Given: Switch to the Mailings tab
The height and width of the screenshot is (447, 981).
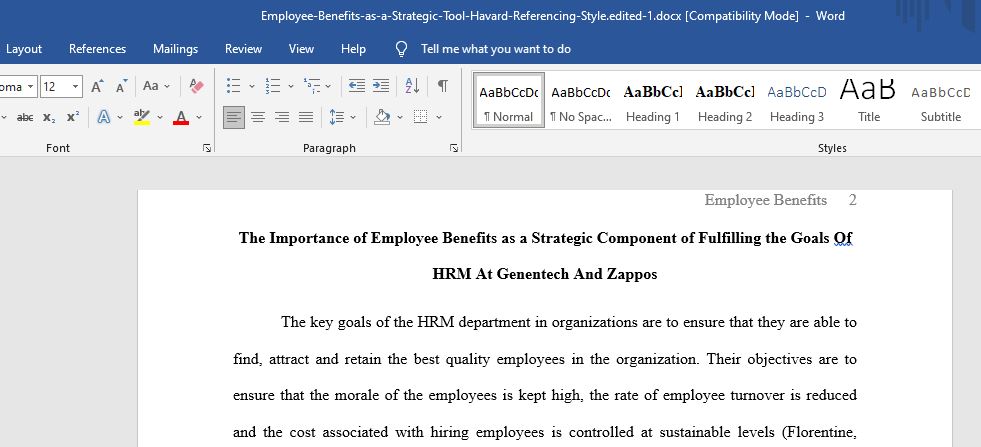Looking at the screenshot, I should tap(175, 49).
